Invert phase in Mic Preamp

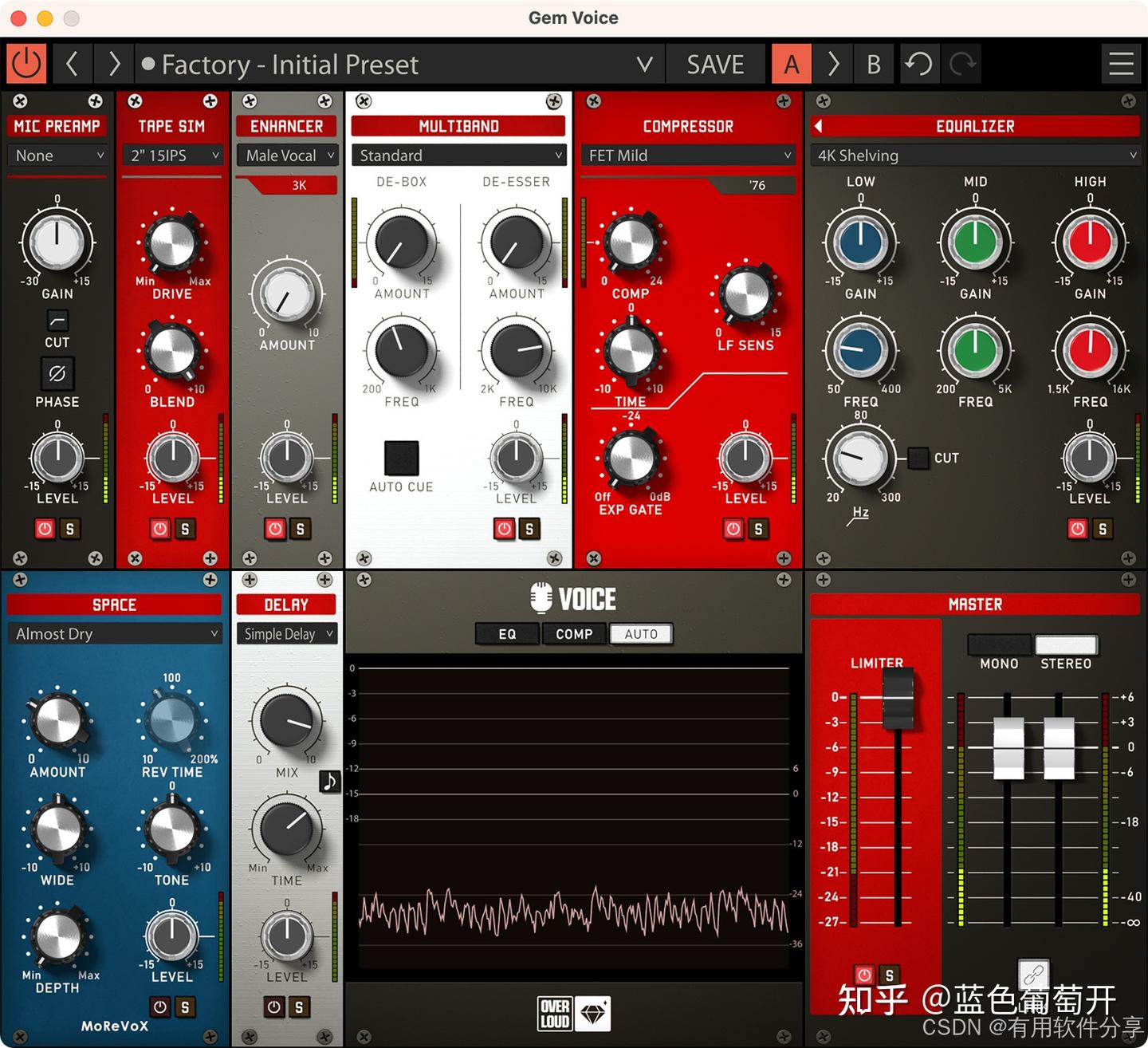point(57,372)
